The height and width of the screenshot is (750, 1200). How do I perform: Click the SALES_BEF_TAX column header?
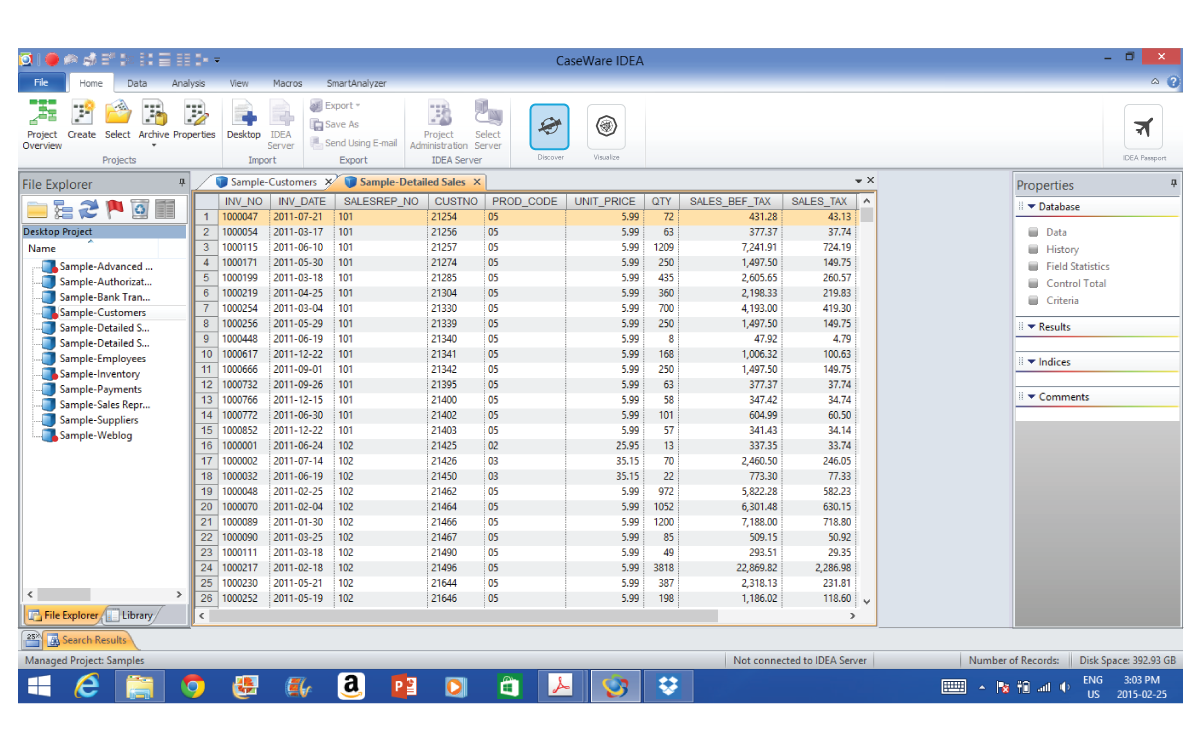click(x=730, y=201)
